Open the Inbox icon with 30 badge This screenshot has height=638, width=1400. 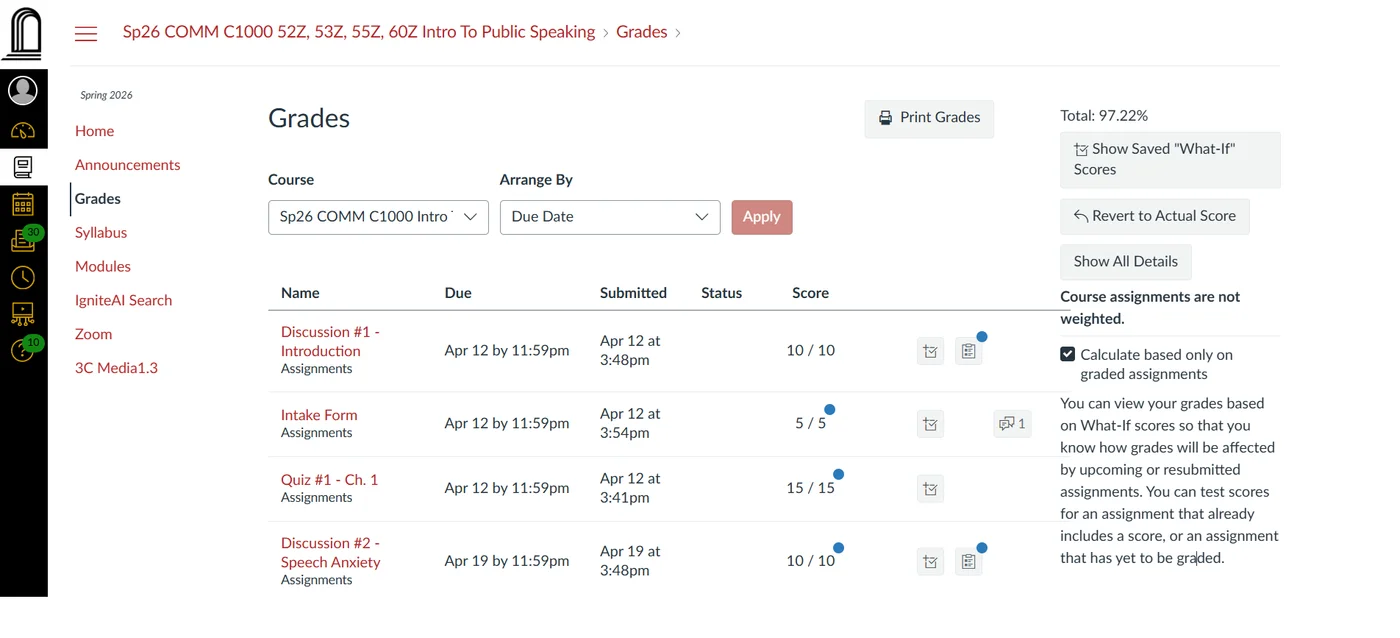pos(25,240)
